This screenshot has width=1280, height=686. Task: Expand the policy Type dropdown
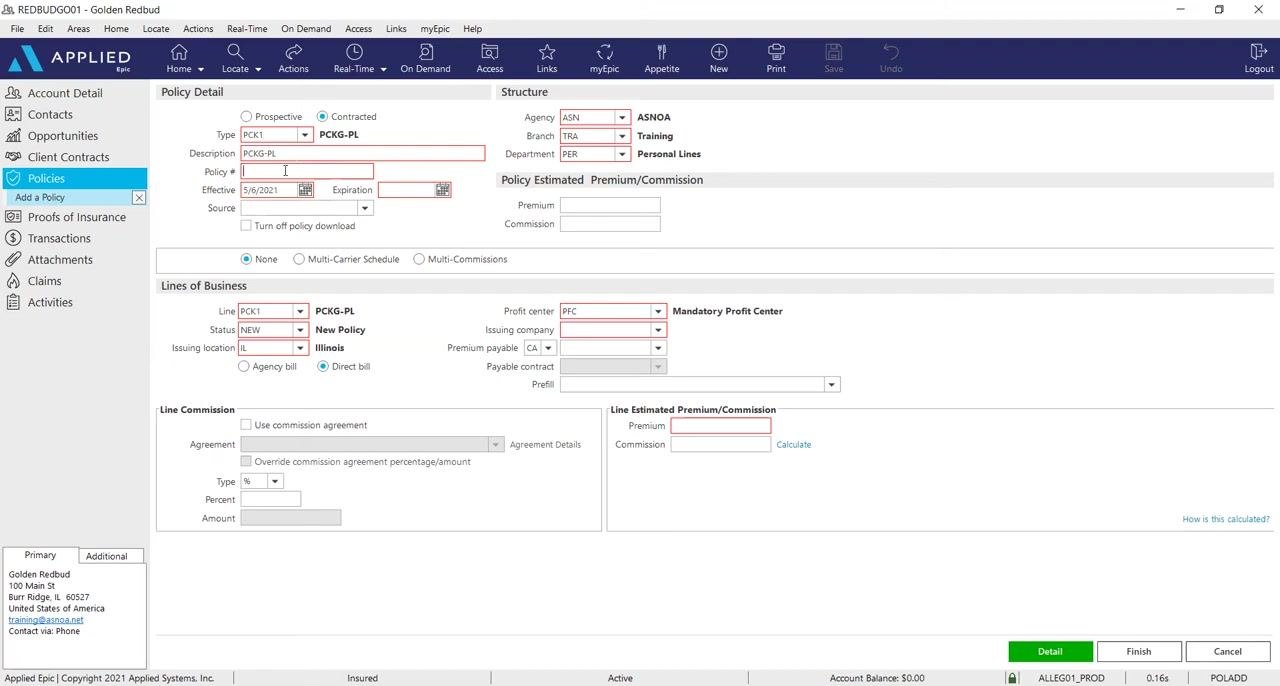(305, 135)
